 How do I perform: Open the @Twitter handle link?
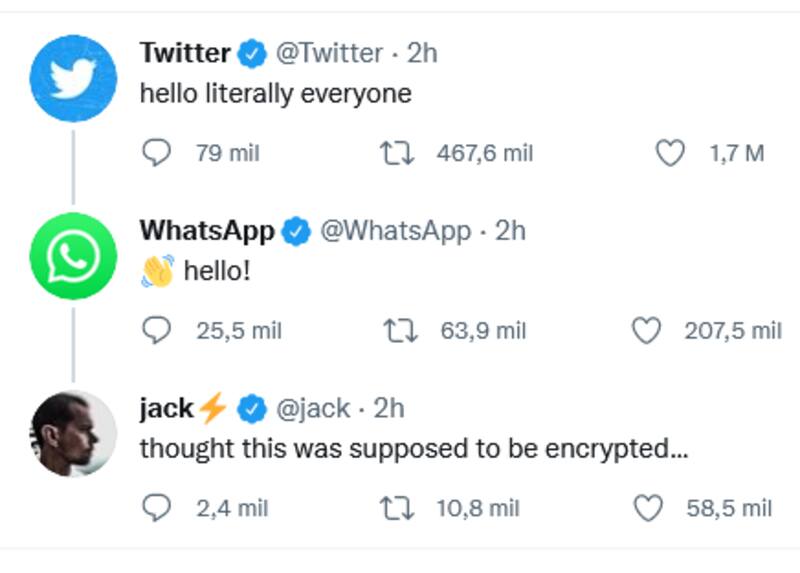(x=328, y=52)
